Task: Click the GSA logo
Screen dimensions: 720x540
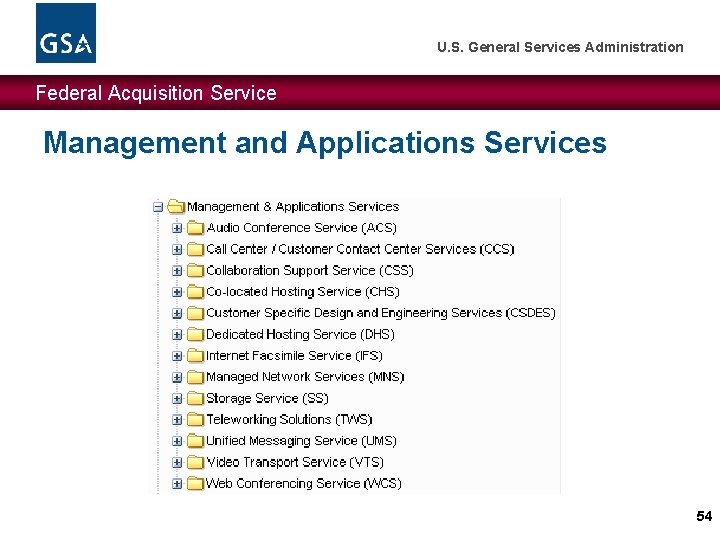Action: coord(66,33)
